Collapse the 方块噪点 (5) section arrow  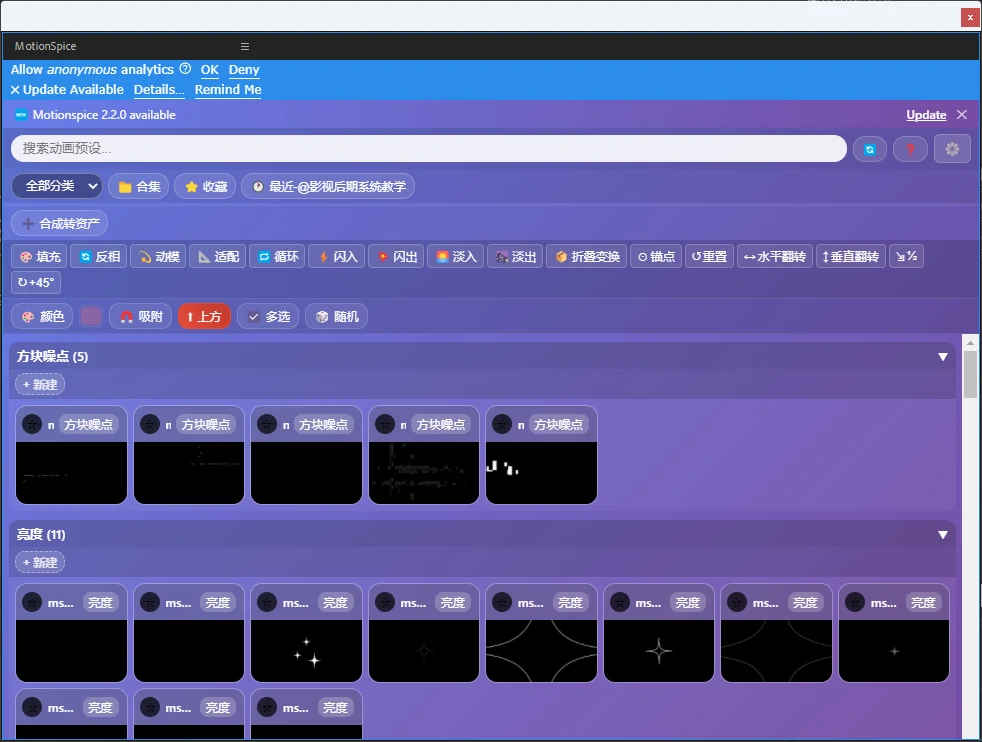(943, 357)
